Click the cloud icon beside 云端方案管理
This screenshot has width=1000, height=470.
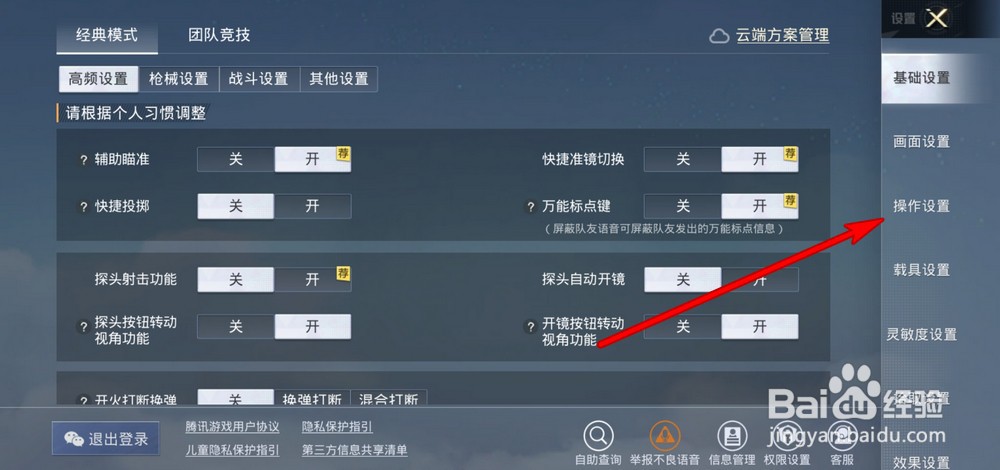click(719, 36)
